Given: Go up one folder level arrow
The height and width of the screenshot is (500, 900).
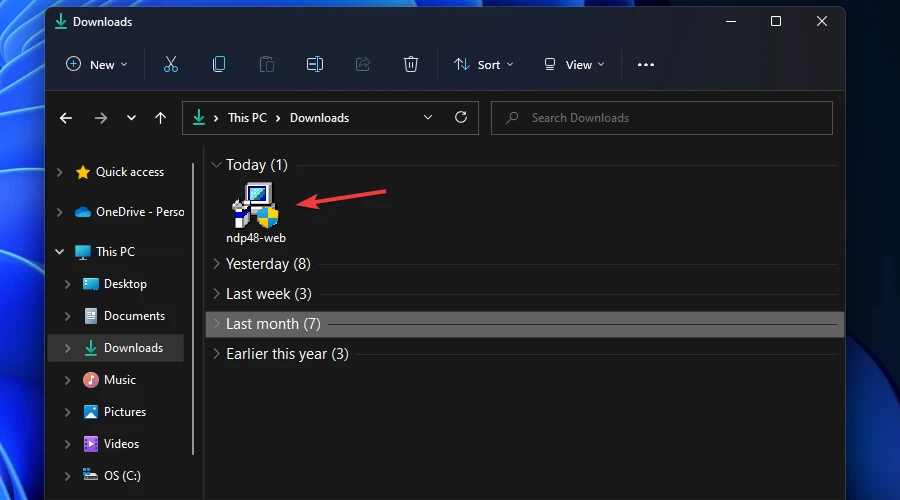Looking at the screenshot, I should (160, 118).
